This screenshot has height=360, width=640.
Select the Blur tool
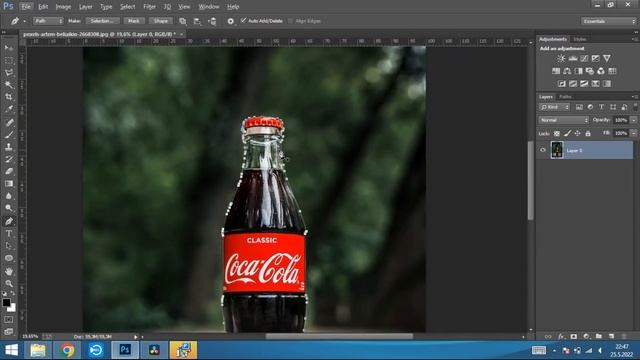tap(9, 196)
